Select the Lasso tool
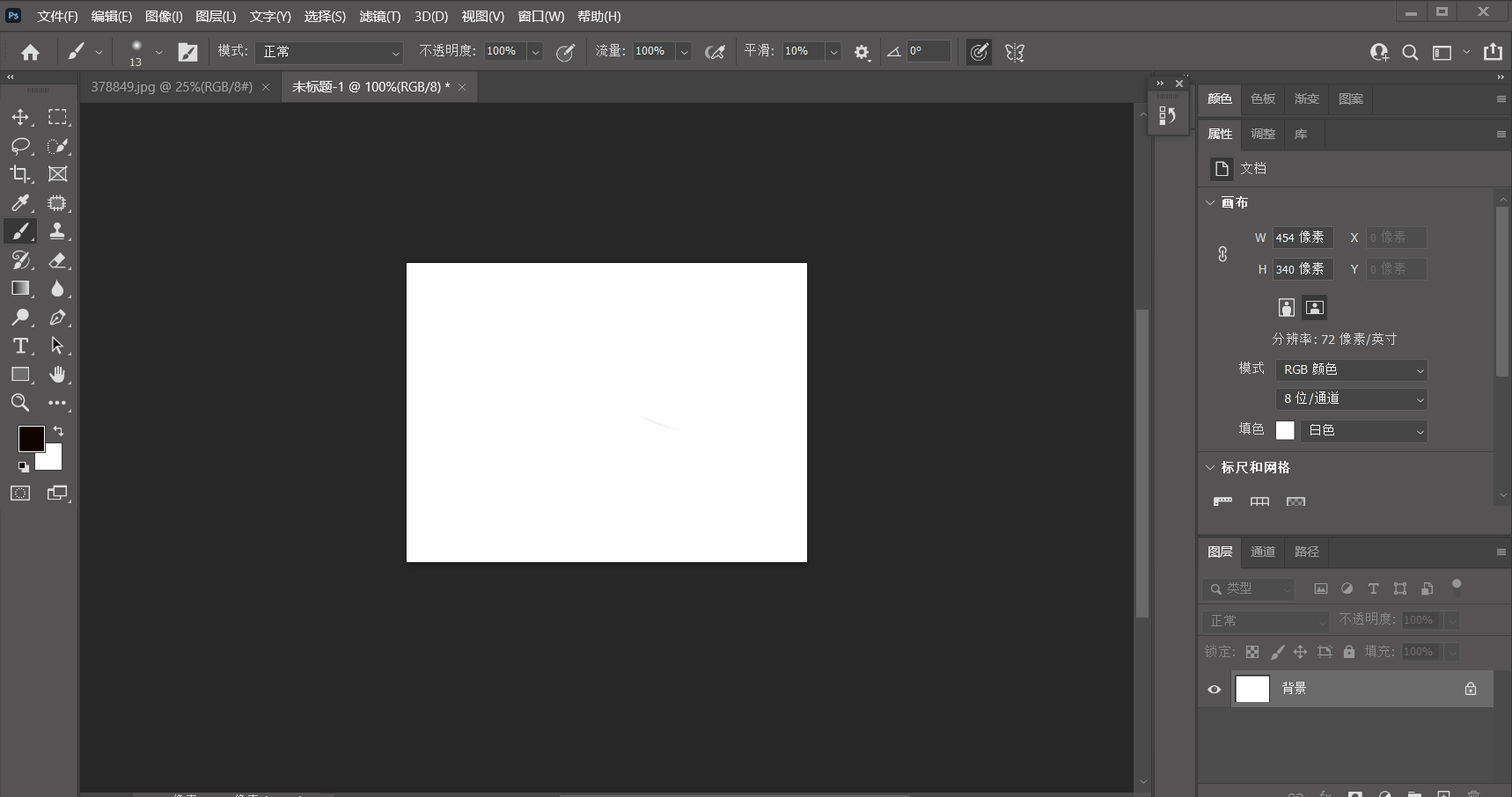 coord(20,146)
